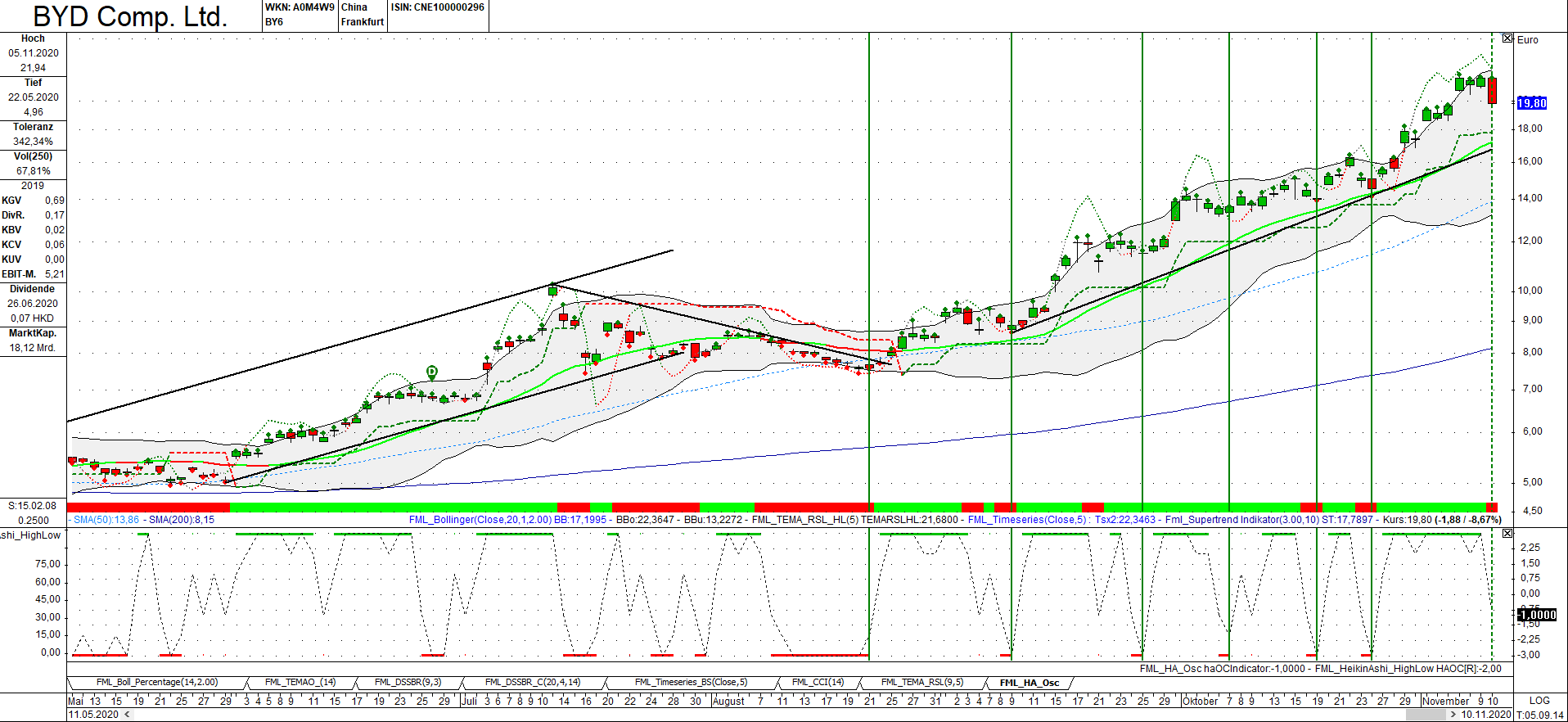1568x722 pixels.
Task: Click the ISIN: CNE100000296 field
Action: click(x=438, y=7)
